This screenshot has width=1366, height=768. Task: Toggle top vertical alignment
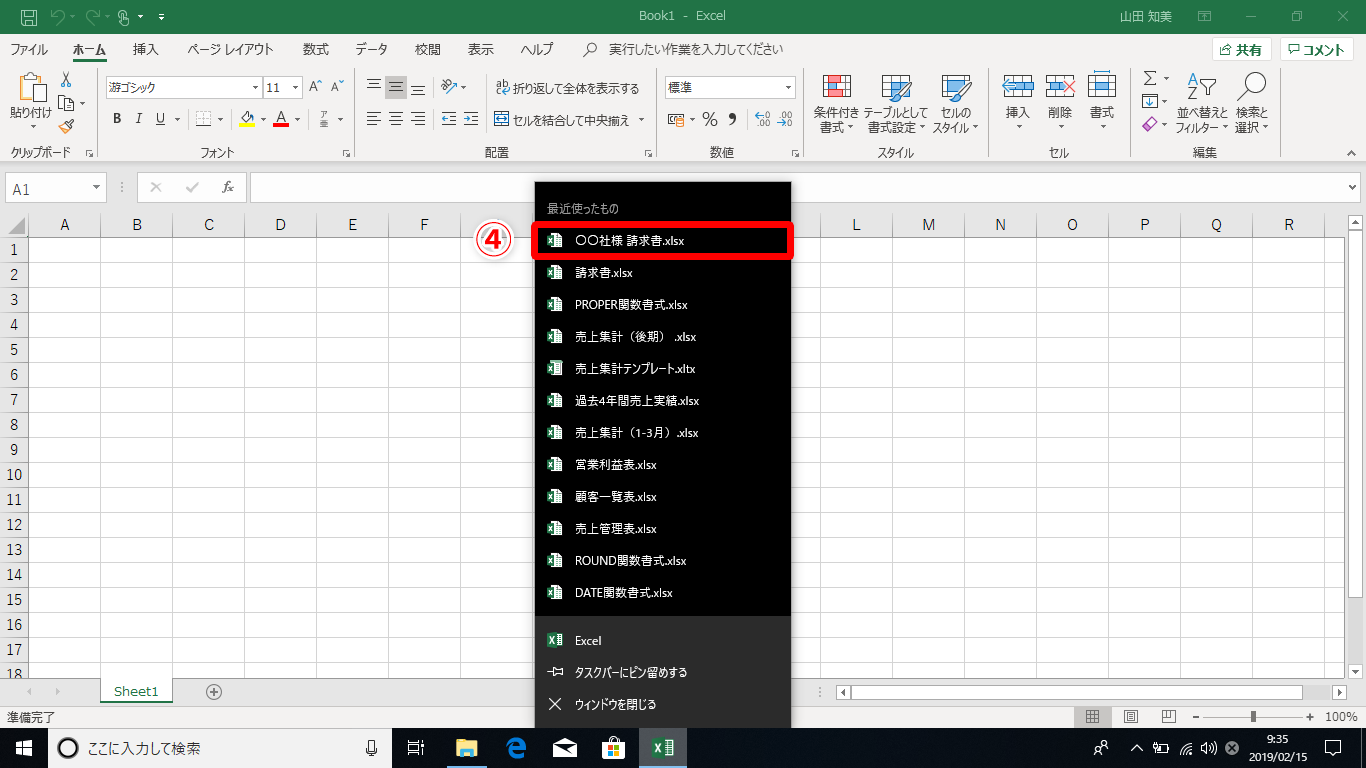point(374,87)
